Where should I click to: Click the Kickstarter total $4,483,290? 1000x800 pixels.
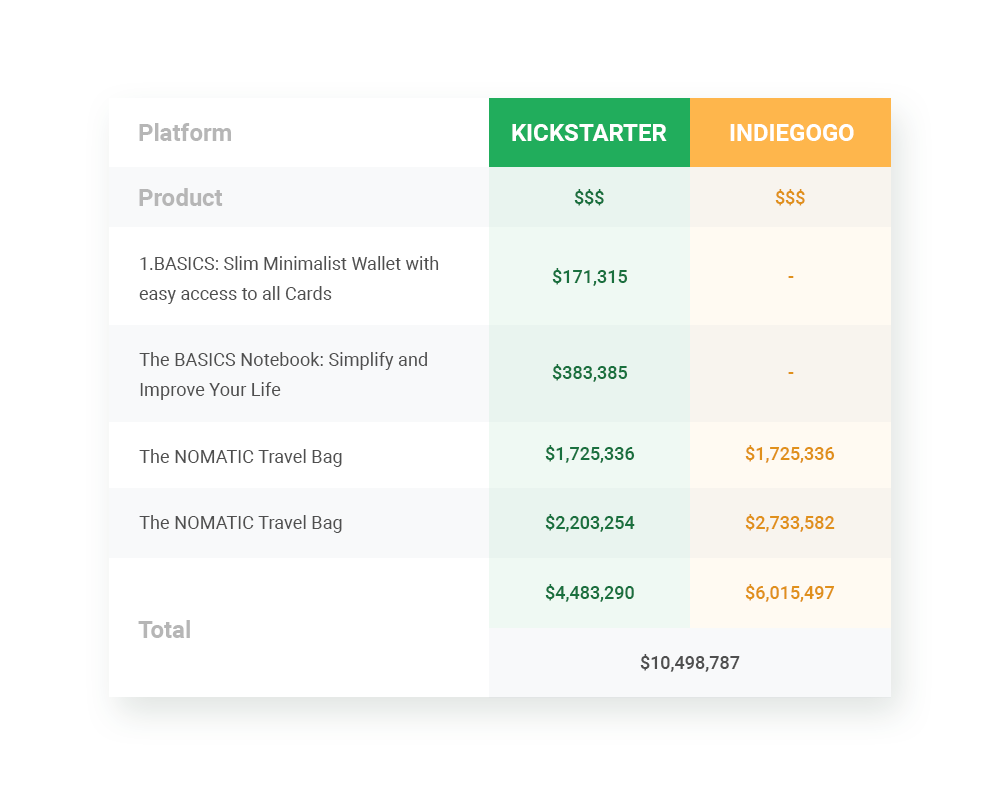coord(590,593)
